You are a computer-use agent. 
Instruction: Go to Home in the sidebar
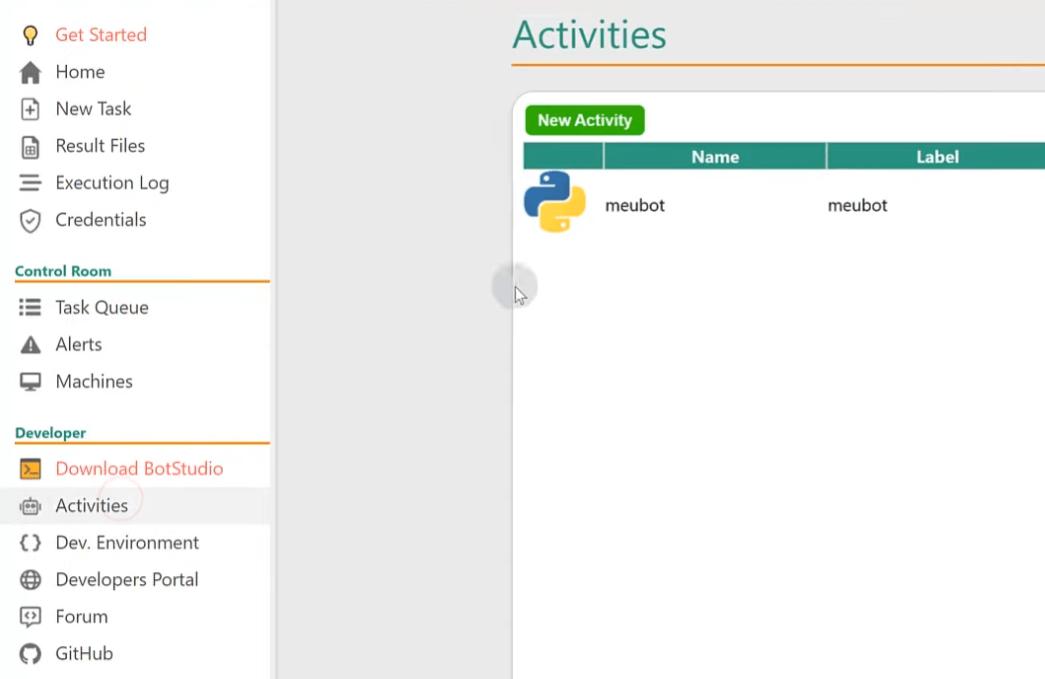(80, 72)
